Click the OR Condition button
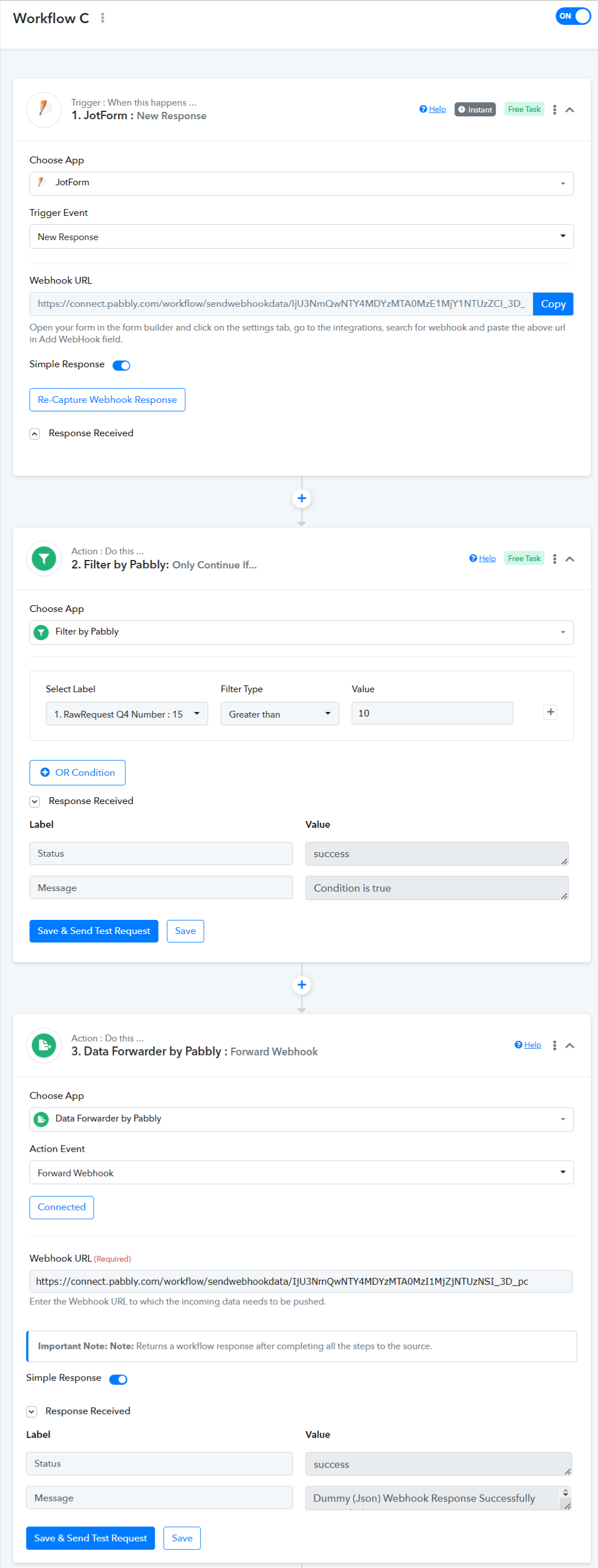This screenshot has height=1568, width=598. [77, 772]
